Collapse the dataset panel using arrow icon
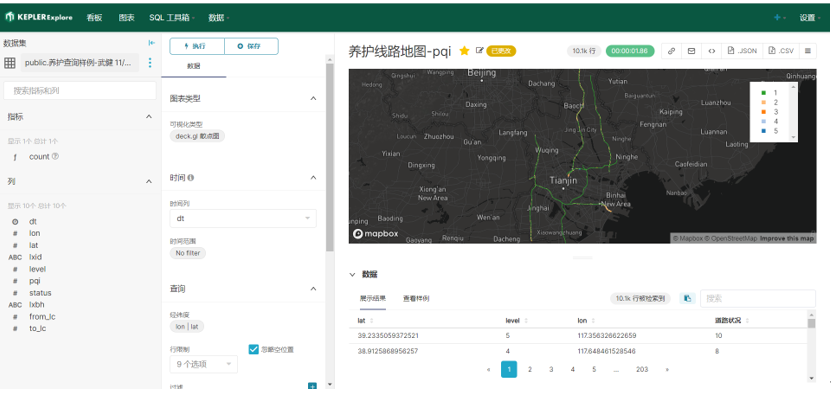Screen dimensions: 831x400 point(152,43)
